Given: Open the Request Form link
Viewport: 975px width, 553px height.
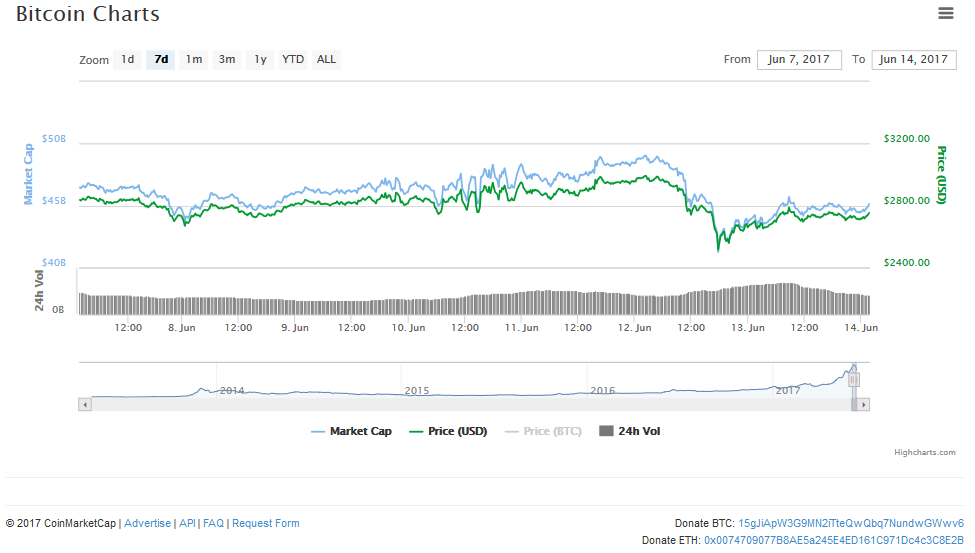Looking at the screenshot, I should point(266,523).
